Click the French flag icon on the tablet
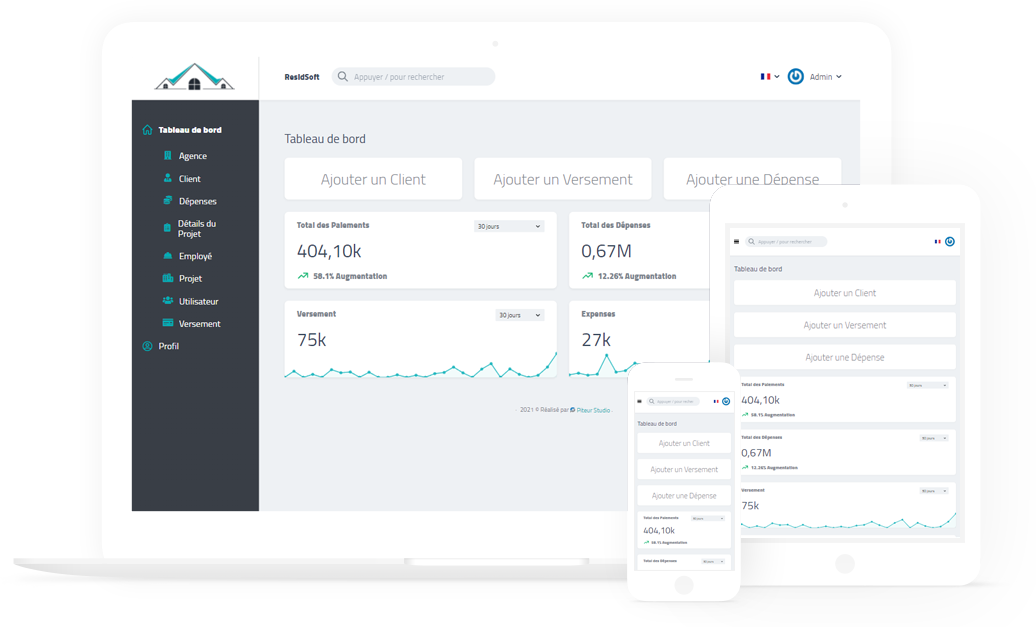1036x627 pixels. pos(937,242)
